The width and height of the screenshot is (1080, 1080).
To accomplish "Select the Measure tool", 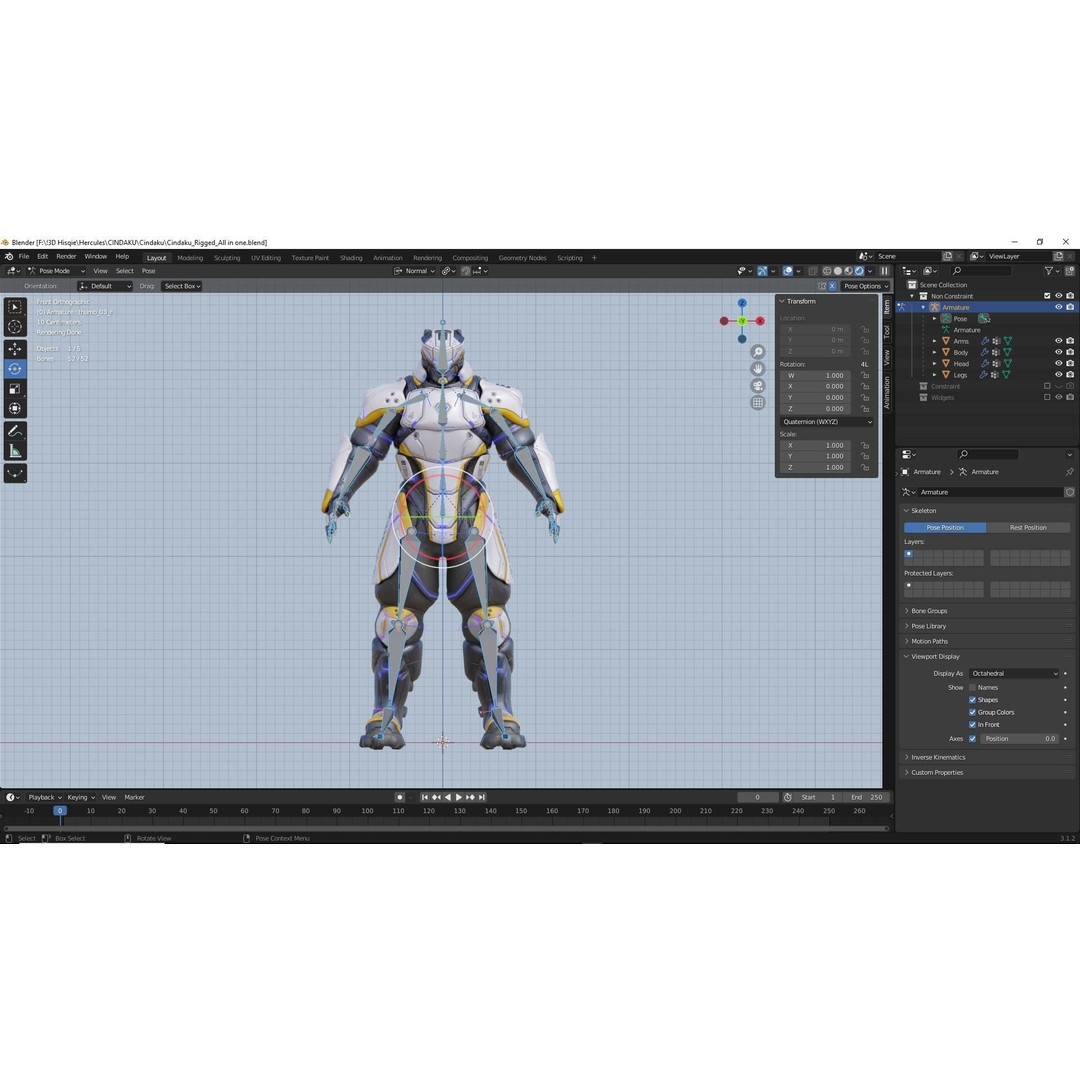I will [14, 451].
